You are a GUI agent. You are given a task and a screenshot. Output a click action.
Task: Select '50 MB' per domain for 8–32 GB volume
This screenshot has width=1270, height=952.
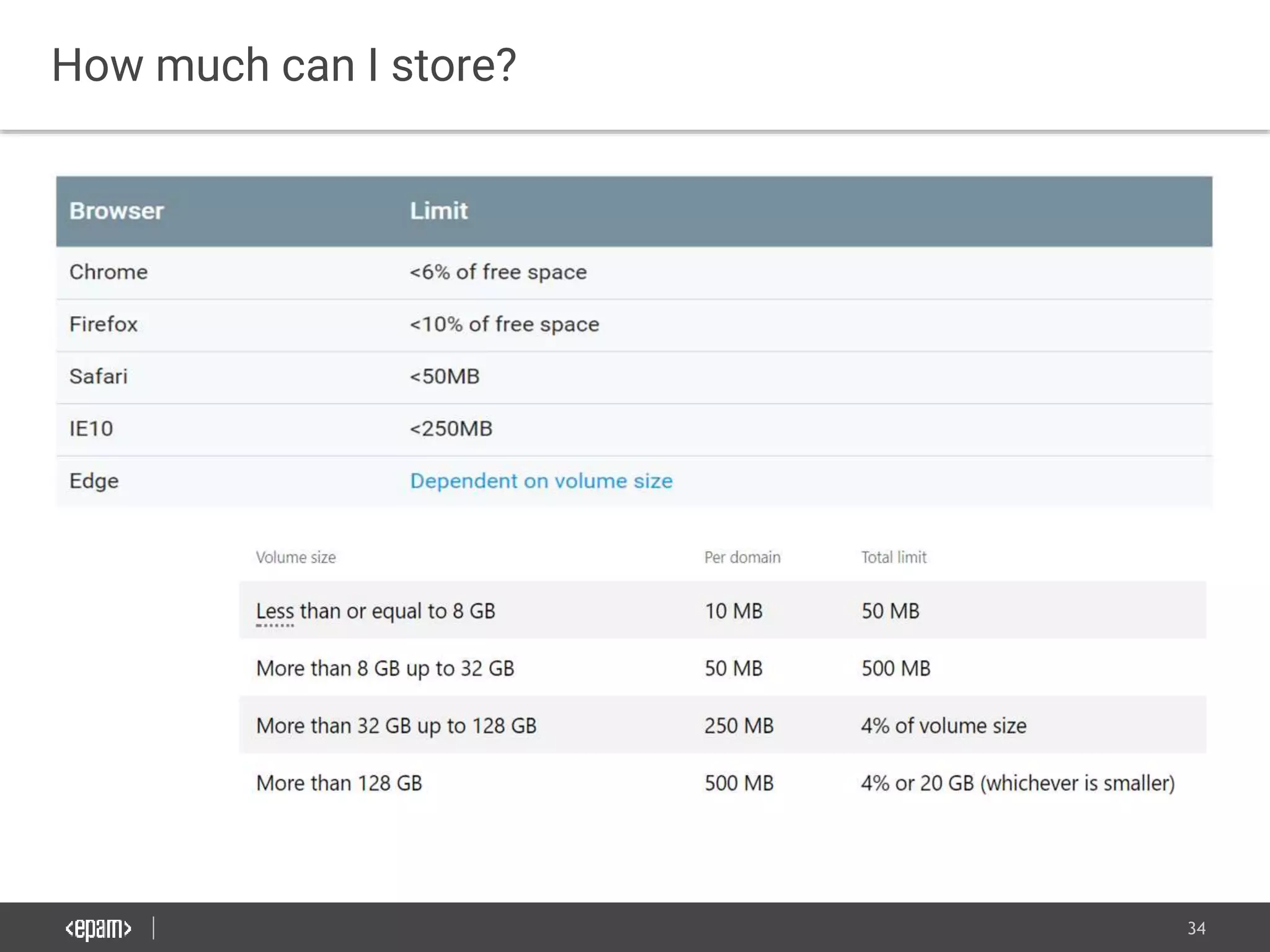[x=734, y=669]
